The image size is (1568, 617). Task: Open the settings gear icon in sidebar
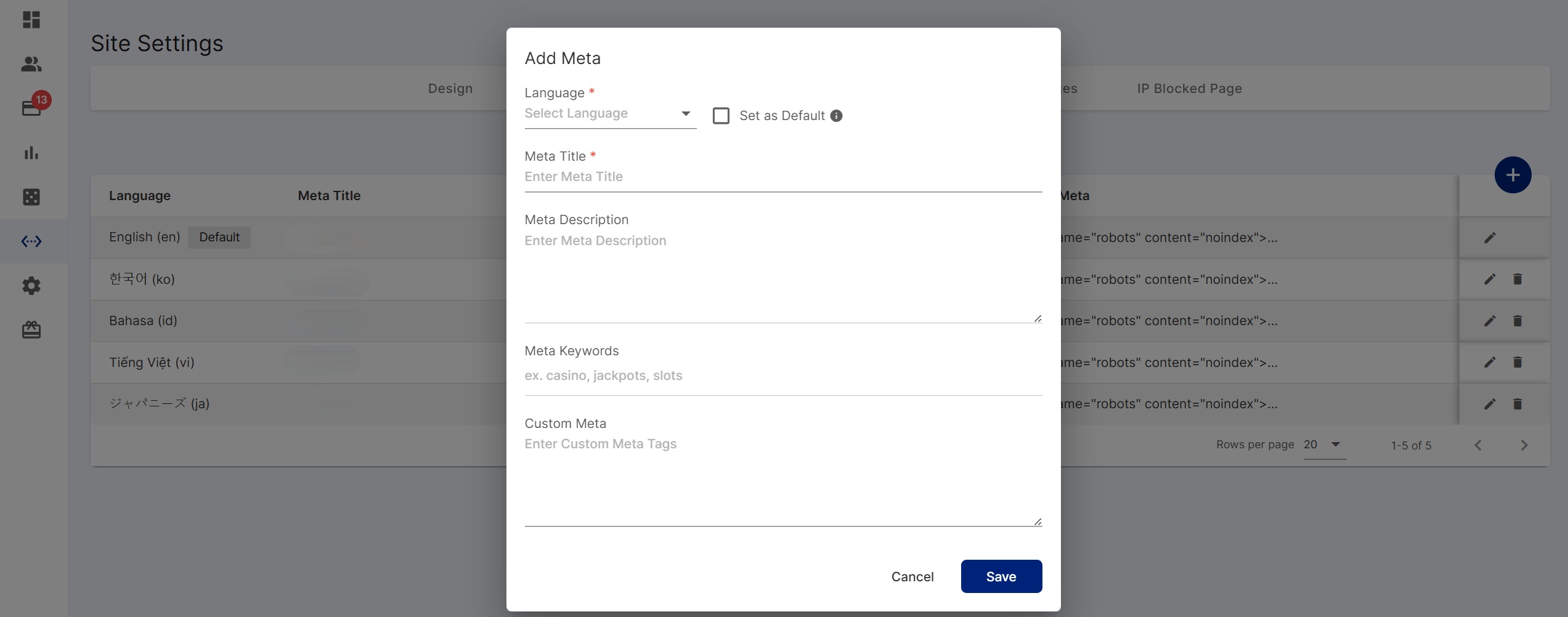click(31, 286)
